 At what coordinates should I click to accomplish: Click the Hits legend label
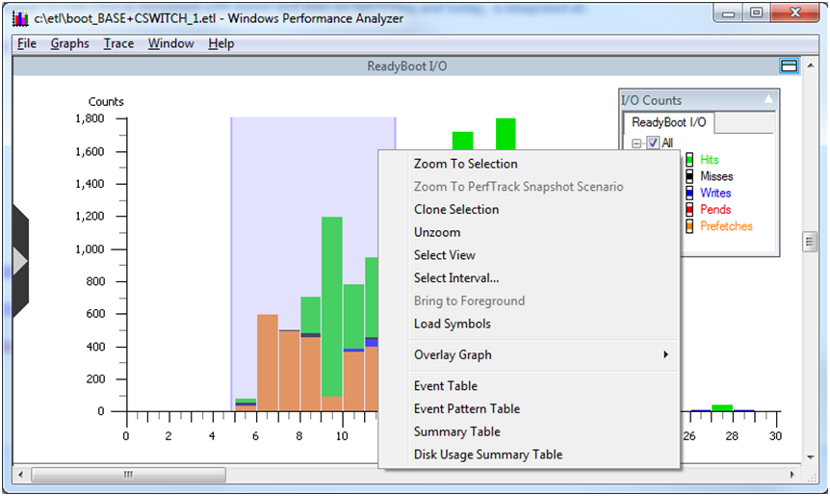[709, 159]
